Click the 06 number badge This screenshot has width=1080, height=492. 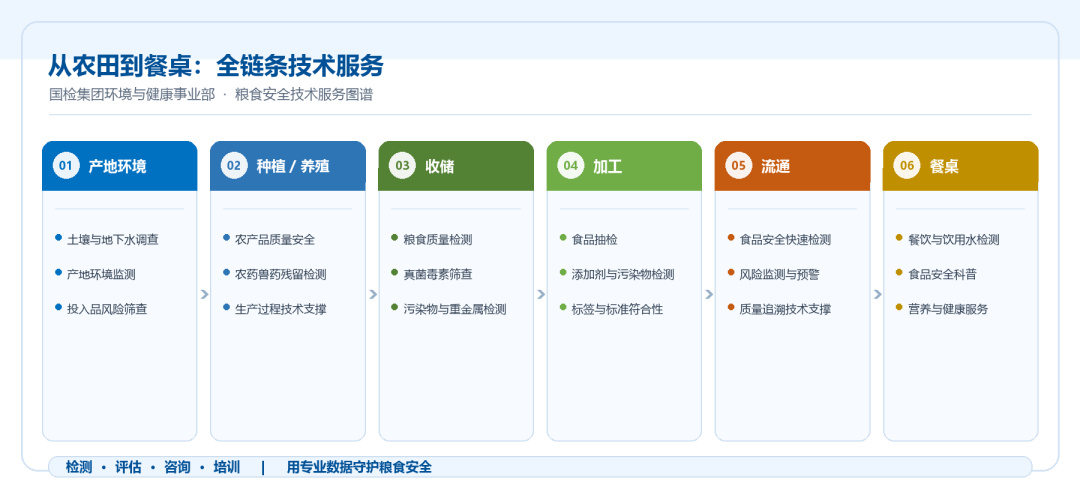[907, 165]
